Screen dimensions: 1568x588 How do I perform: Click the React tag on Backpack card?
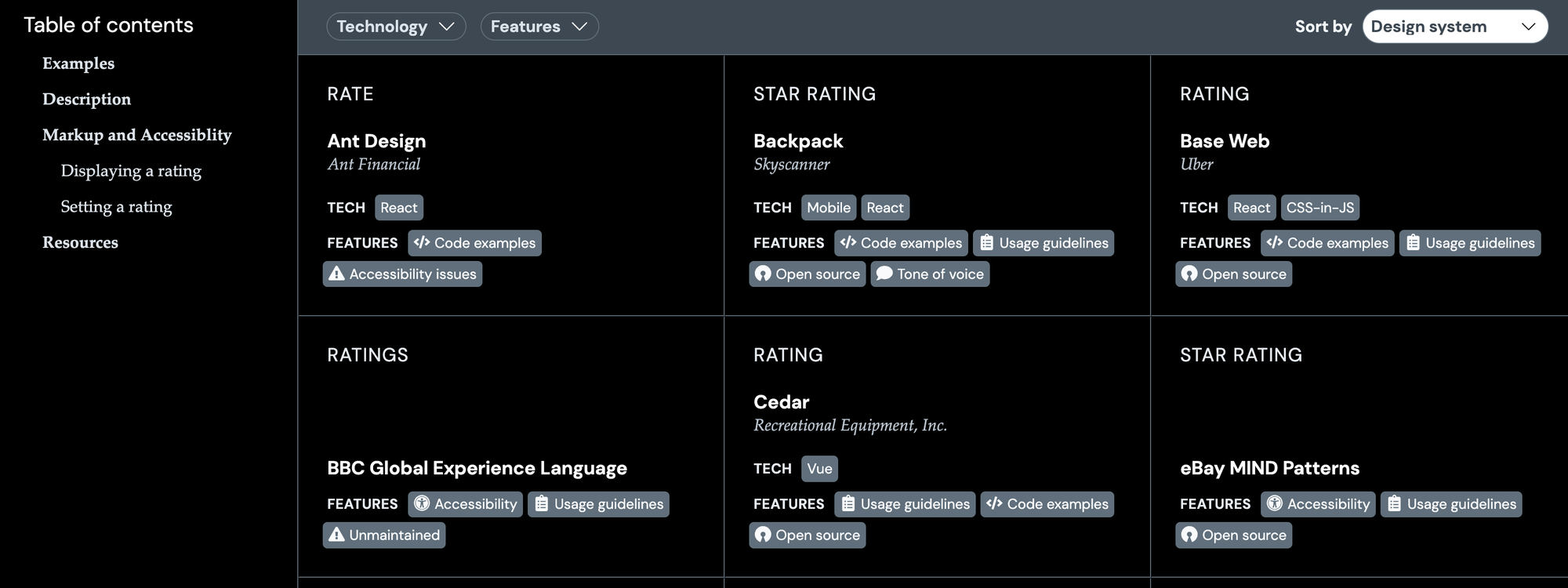(885, 208)
